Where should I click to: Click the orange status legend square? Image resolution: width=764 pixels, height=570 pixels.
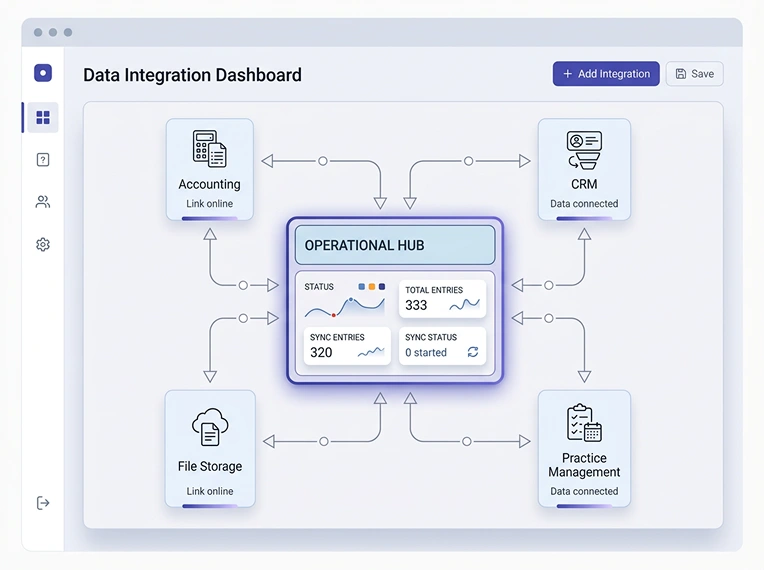coord(372,286)
